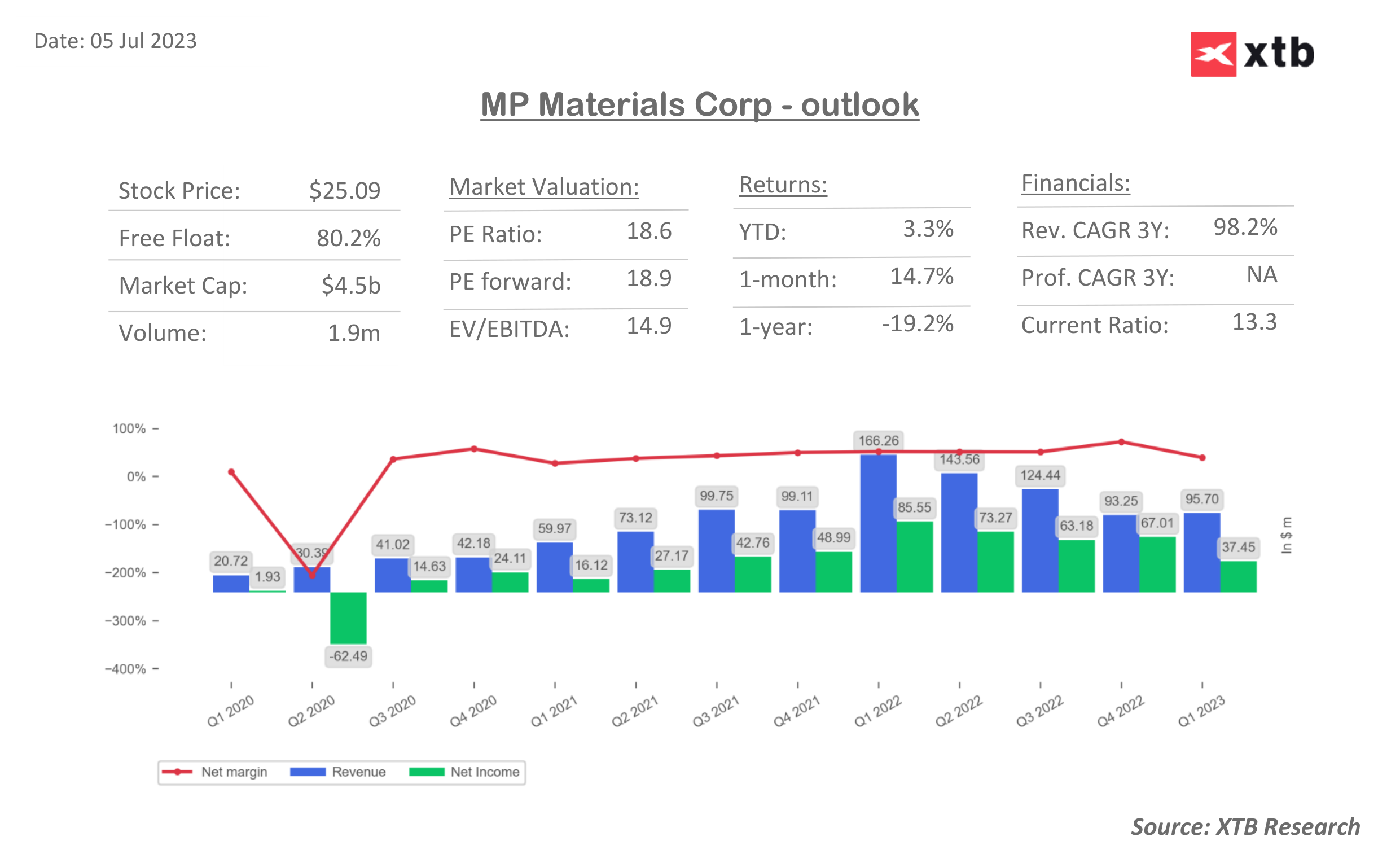
Task: Click the Stock Price value $25.09
Action: tap(344, 190)
